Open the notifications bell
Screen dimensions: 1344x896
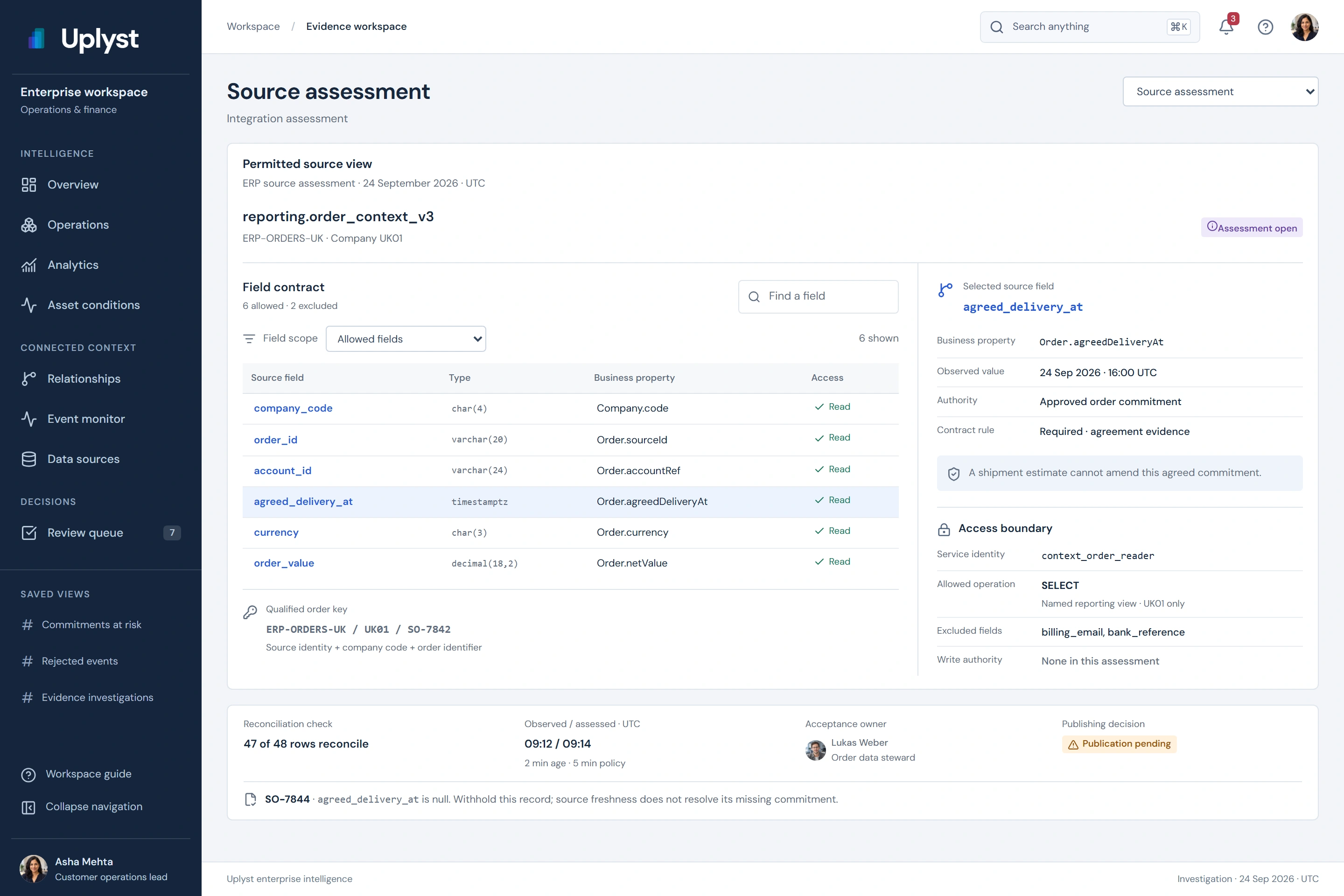tap(1226, 27)
